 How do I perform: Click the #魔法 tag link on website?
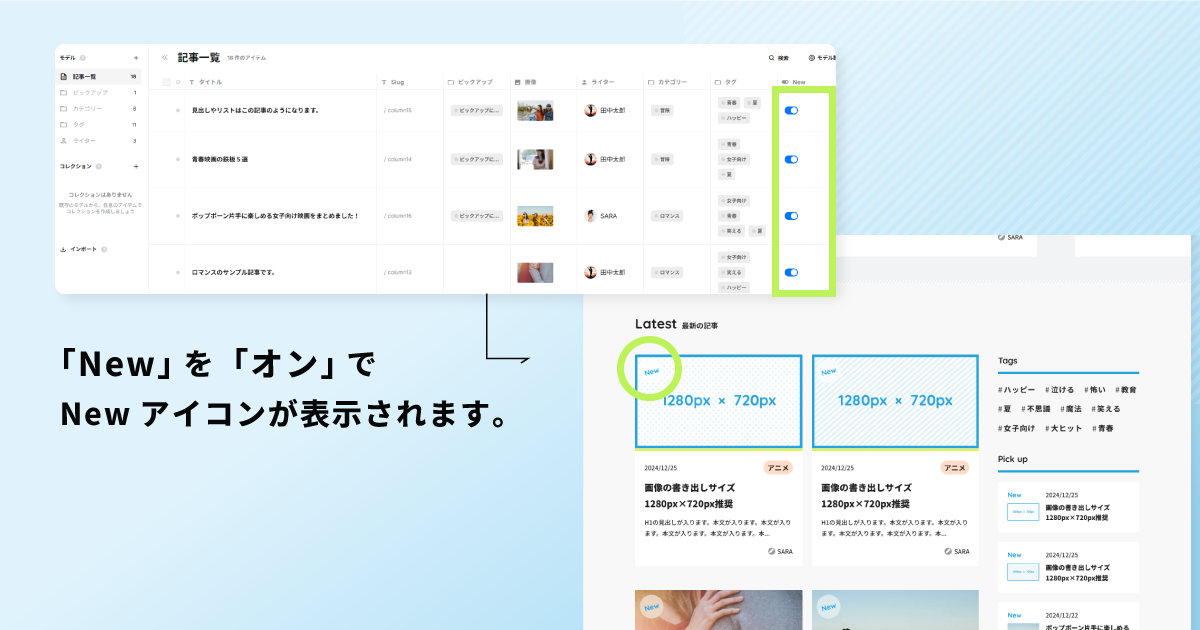tap(1073, 409)
